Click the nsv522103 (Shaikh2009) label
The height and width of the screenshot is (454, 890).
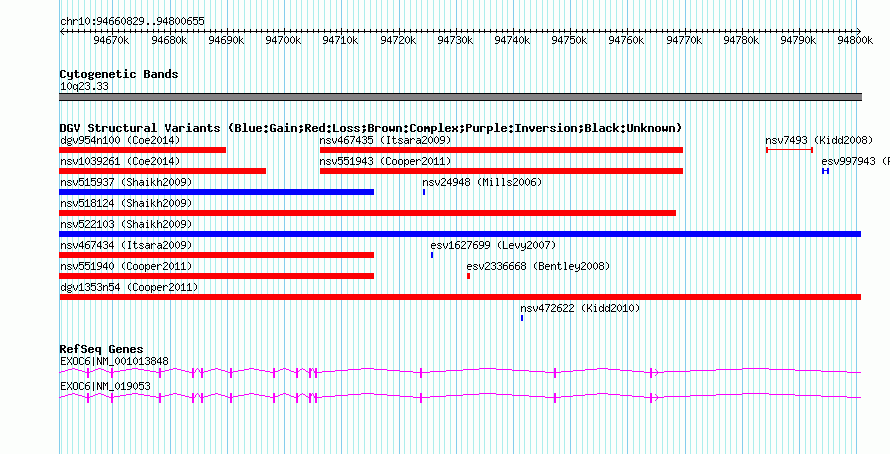pyautogui.click(x=126, y=224)
